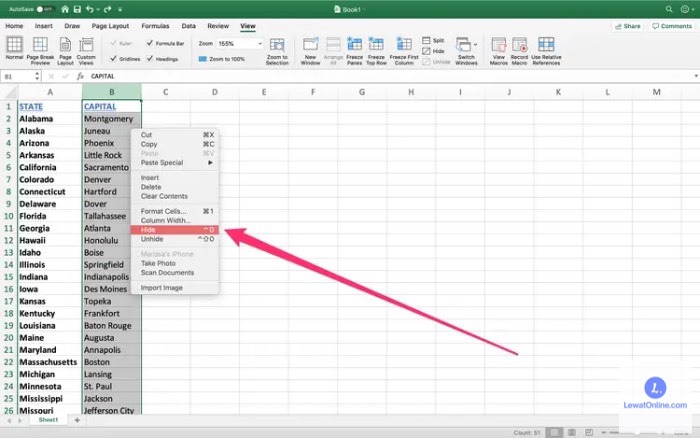Click Freeze Panes
Screen dimensions: 700x438
point(354,50)
